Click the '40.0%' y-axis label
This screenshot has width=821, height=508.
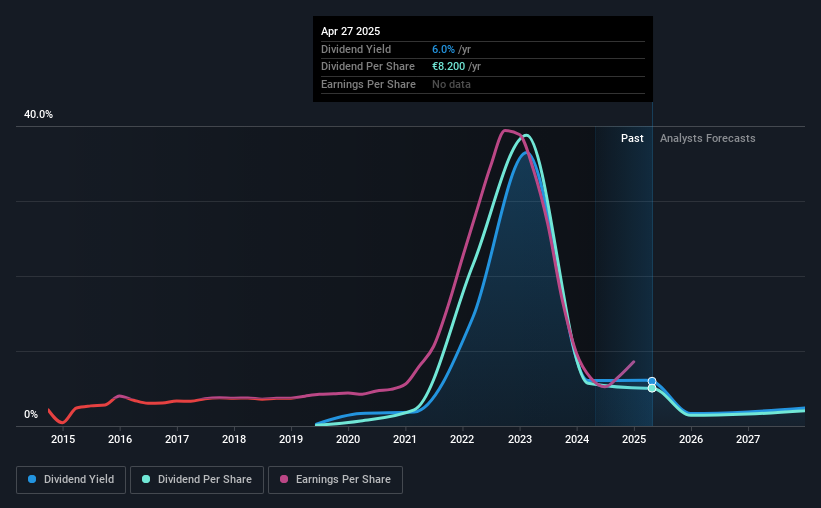[38, 115]
